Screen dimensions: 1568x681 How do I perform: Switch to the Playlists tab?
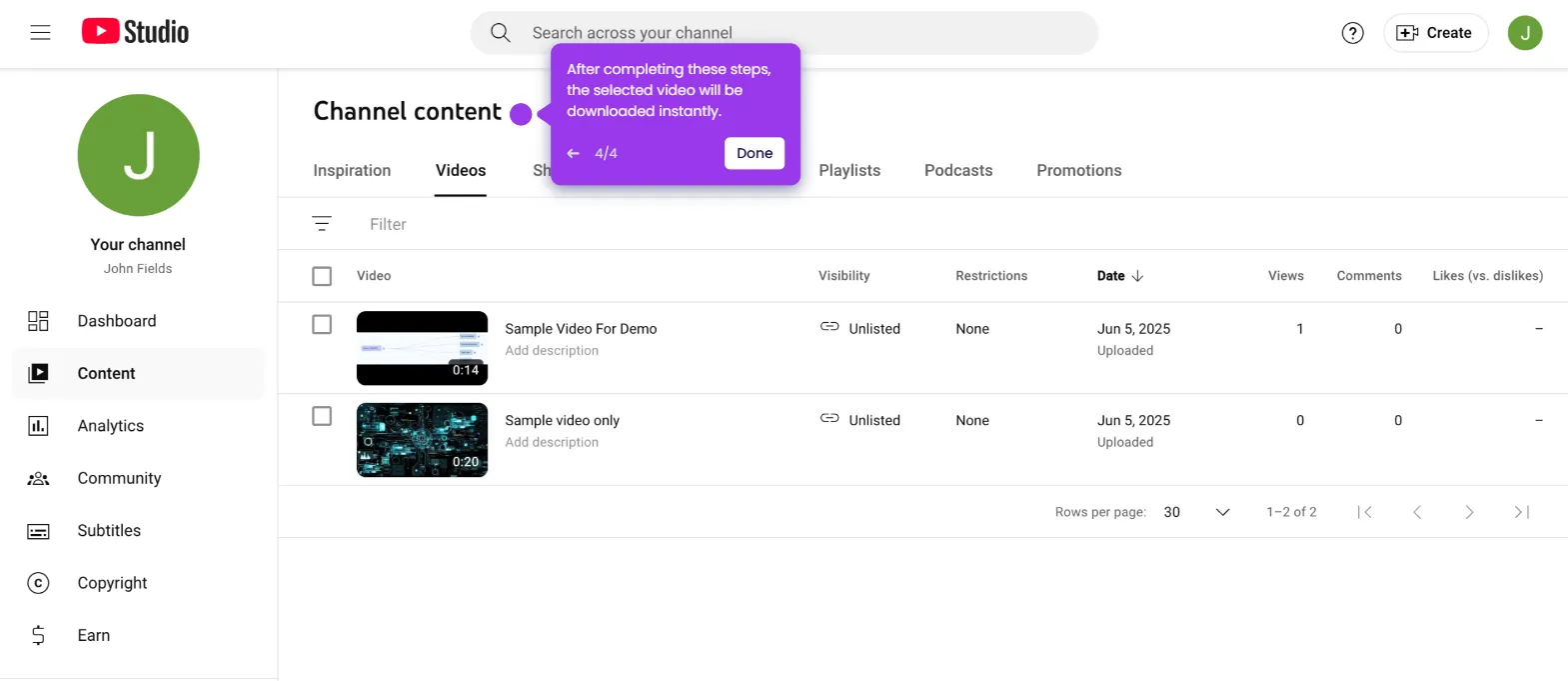click(849, 170)
